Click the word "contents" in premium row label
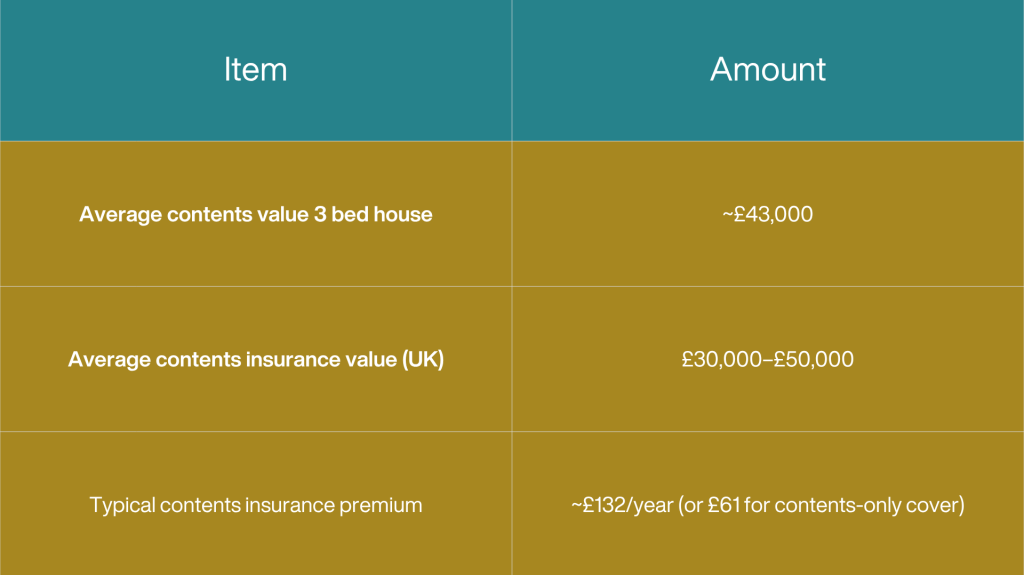Screen dimensions: 1024x575 (x=201, y=505)
